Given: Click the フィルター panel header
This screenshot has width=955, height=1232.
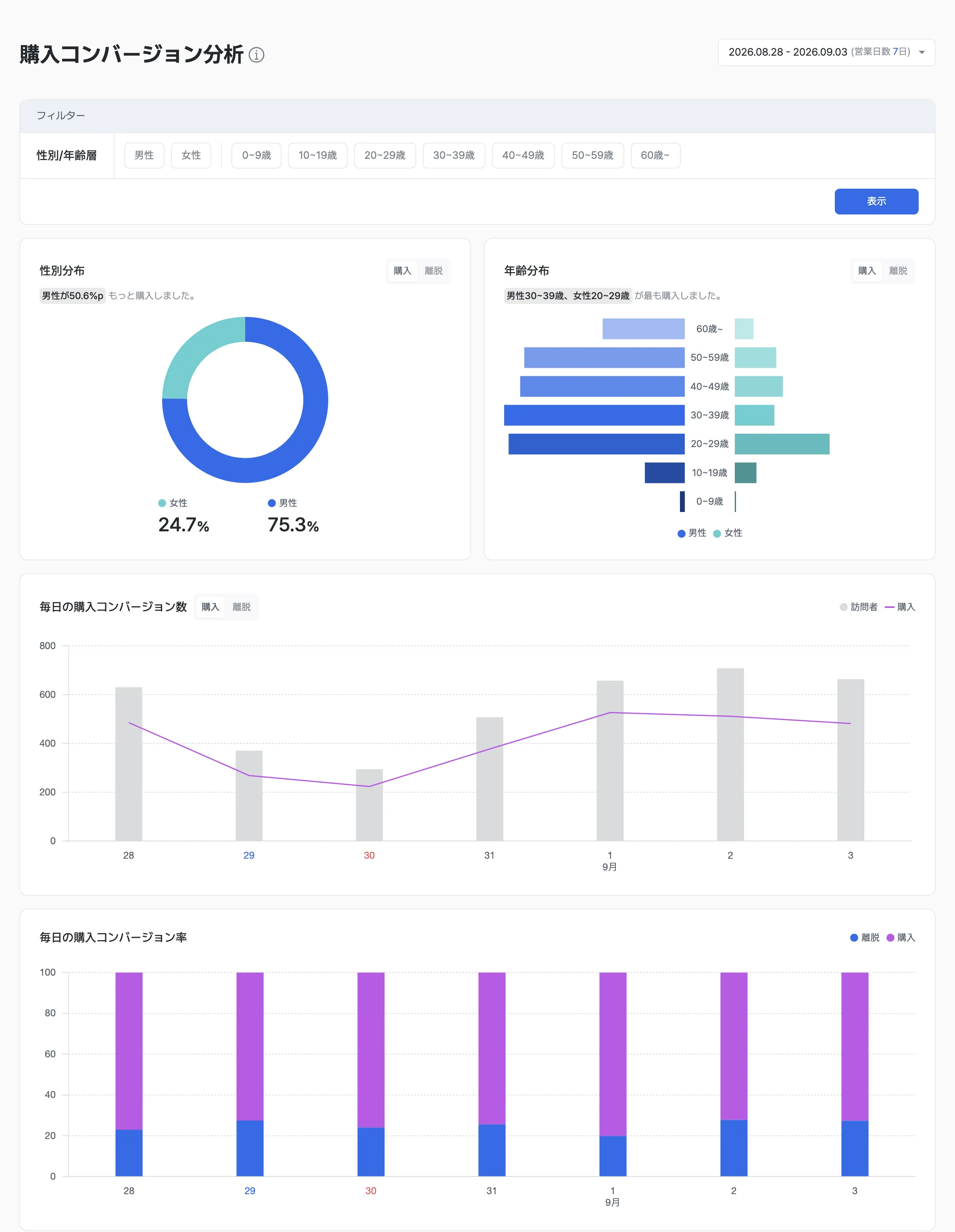Looking at the screenshot, I should click(477, 116).
